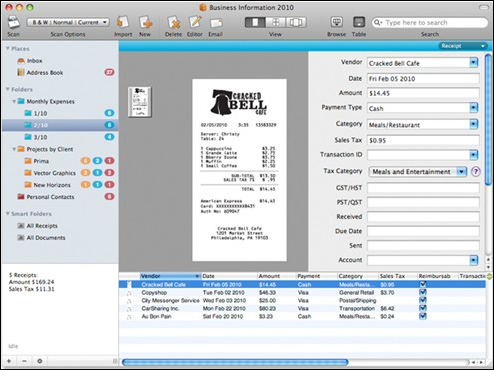Collapse the Smart Folders section triangle
Viewport: 494px width, 370px height.
[7, 214]
